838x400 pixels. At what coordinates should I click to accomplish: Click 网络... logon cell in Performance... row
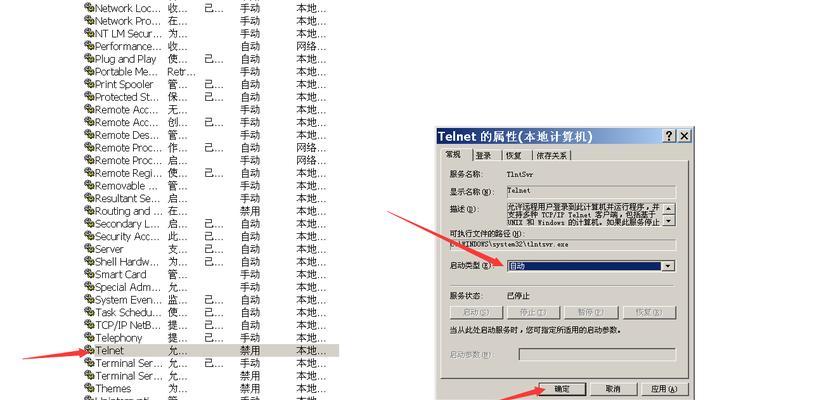click(x=311, y=46)
